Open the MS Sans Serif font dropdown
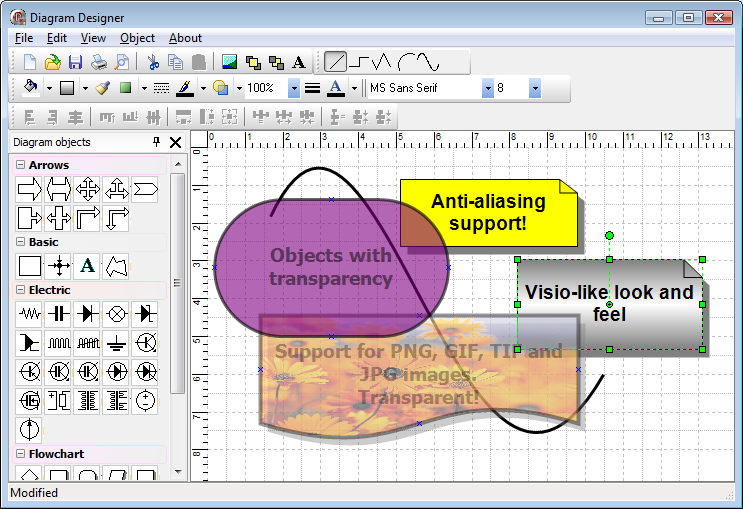This screenshot has height=509, width=743. pos(488,88)
